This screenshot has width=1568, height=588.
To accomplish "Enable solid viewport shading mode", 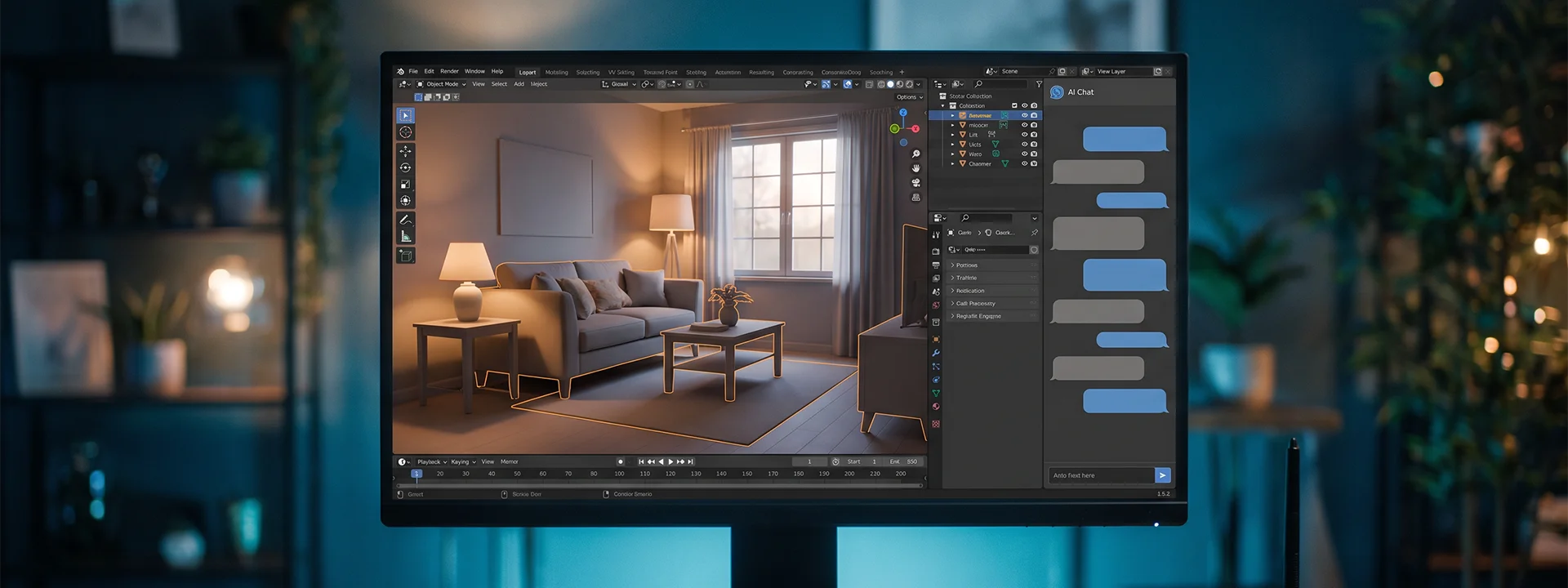I will [890, 84].
